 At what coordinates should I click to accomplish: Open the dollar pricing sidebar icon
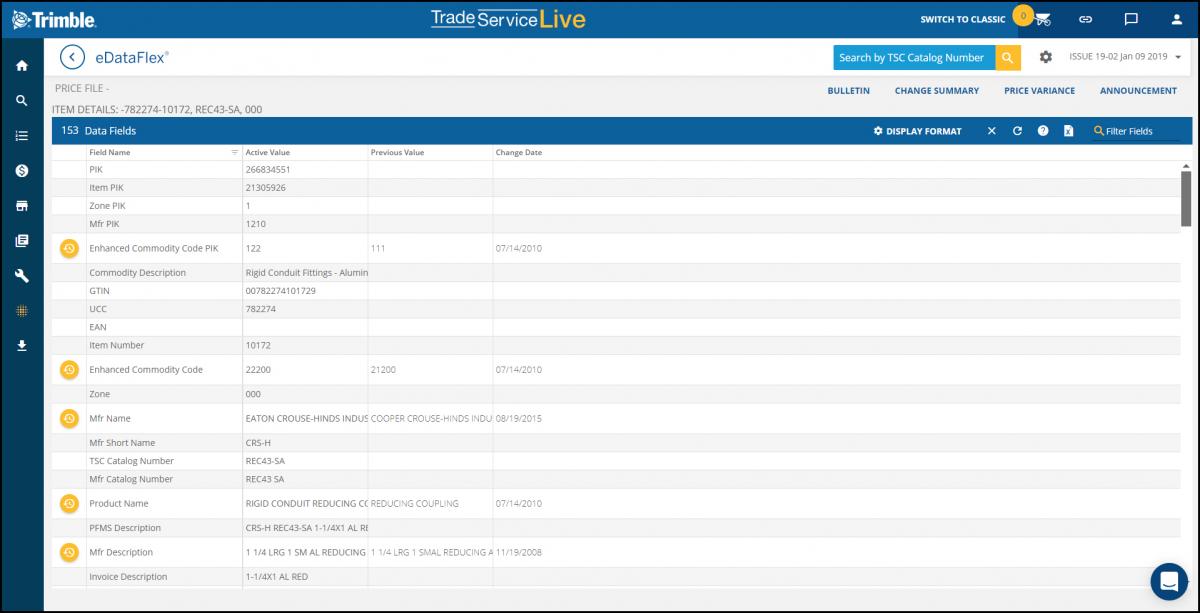tap(22, 171)
